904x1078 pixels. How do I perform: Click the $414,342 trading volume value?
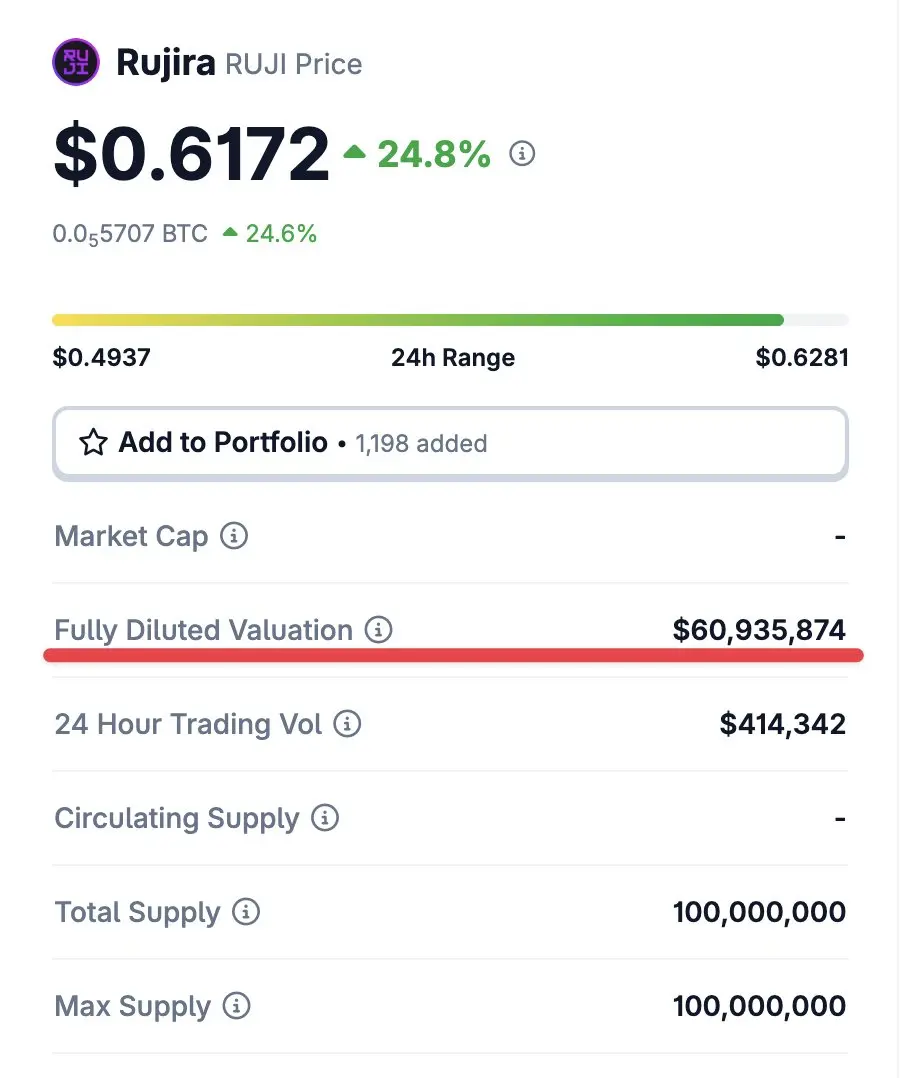(782, 724)
